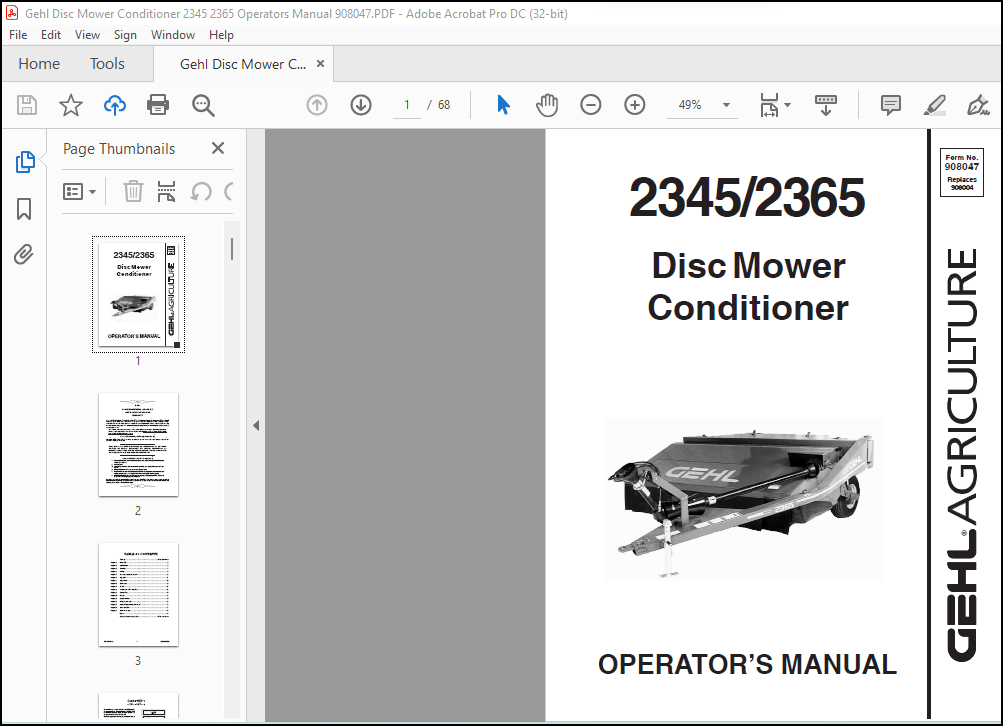Screen dimensions: 1003x726
Task: Click the thumbnails panel scrollbar handle
Action: click(232, 249)
